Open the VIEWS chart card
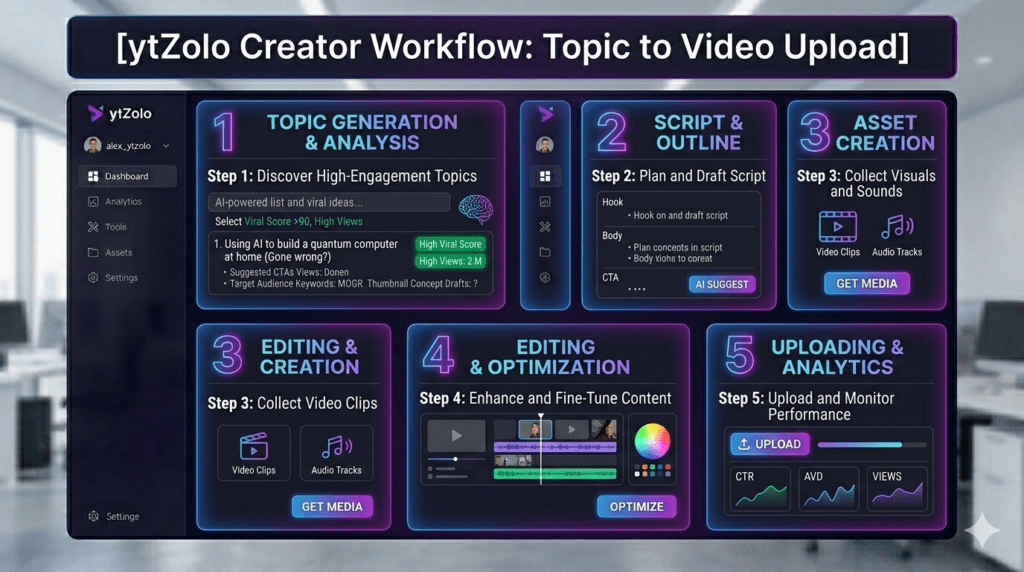This screenshot has height=572, width=1024. click(897, 490)
